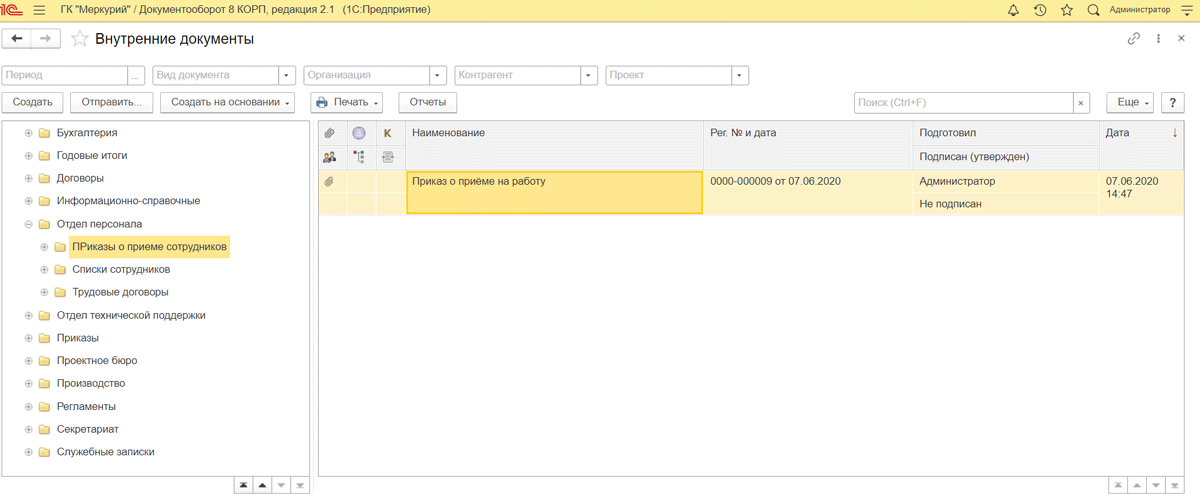Click the search magnifier icon in title bar

1093,10
